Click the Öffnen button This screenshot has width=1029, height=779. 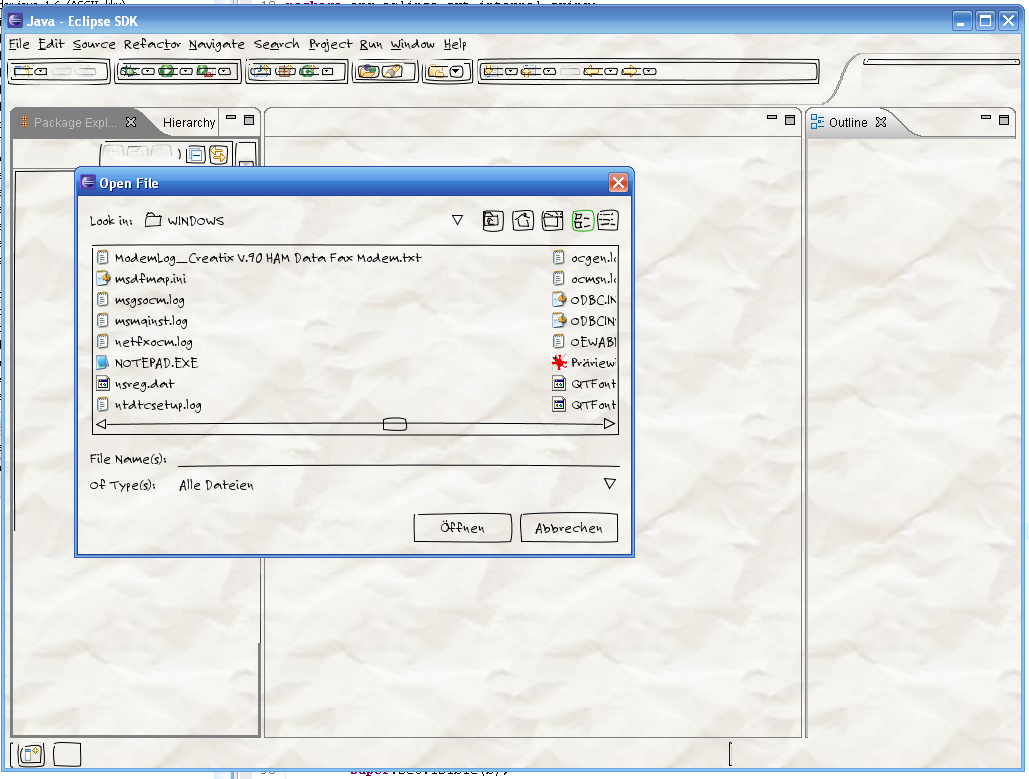coord(463,528)
